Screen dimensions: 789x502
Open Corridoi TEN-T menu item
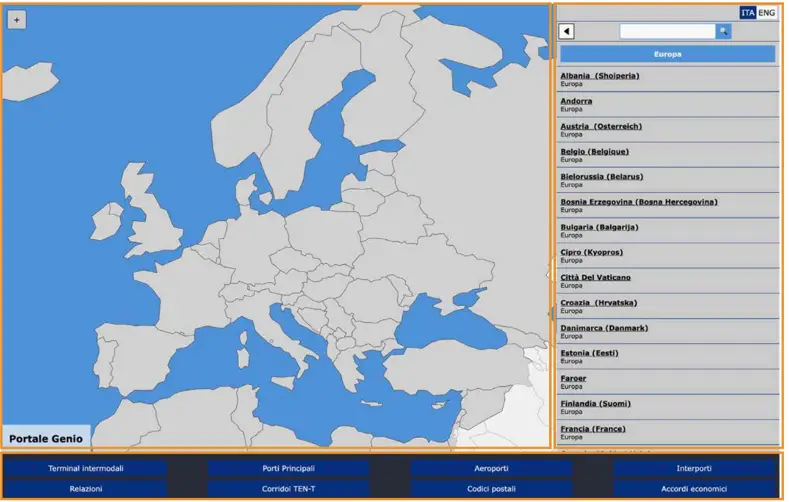click(x=288, y=489)
